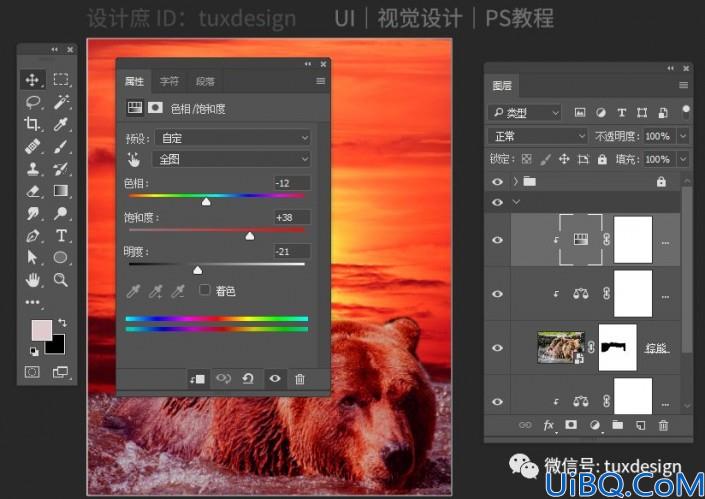Select the History Brush tool
Screen dimensions: 705x499
click(x=61, y=169)
